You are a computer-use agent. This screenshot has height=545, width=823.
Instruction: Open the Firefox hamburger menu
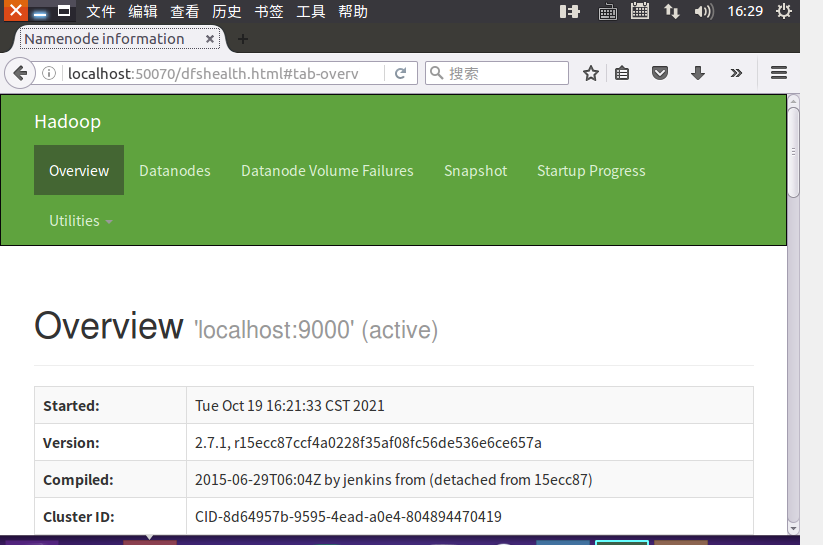pos(779,73)
